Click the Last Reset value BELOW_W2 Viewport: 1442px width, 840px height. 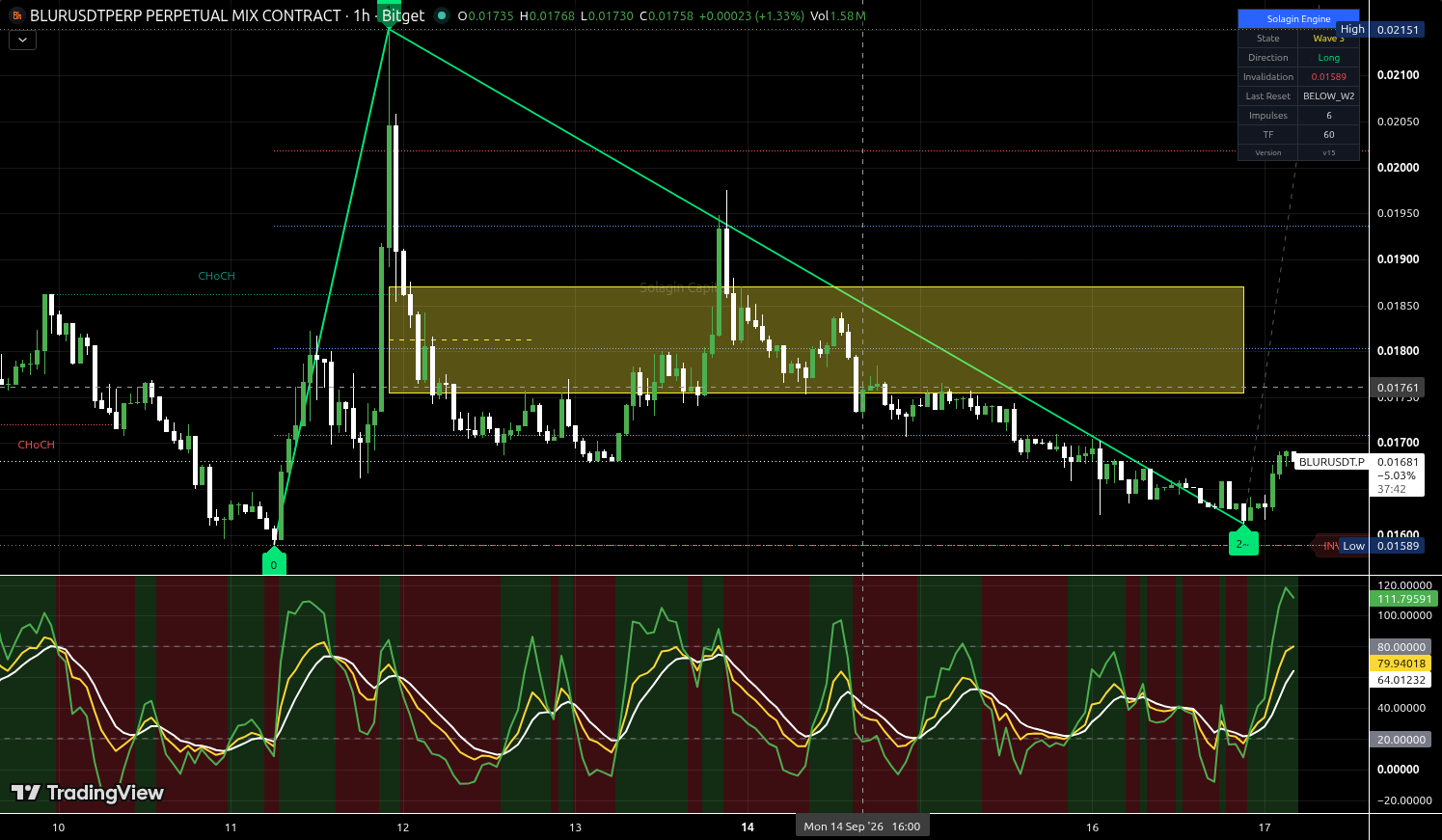click(1329, 96)
